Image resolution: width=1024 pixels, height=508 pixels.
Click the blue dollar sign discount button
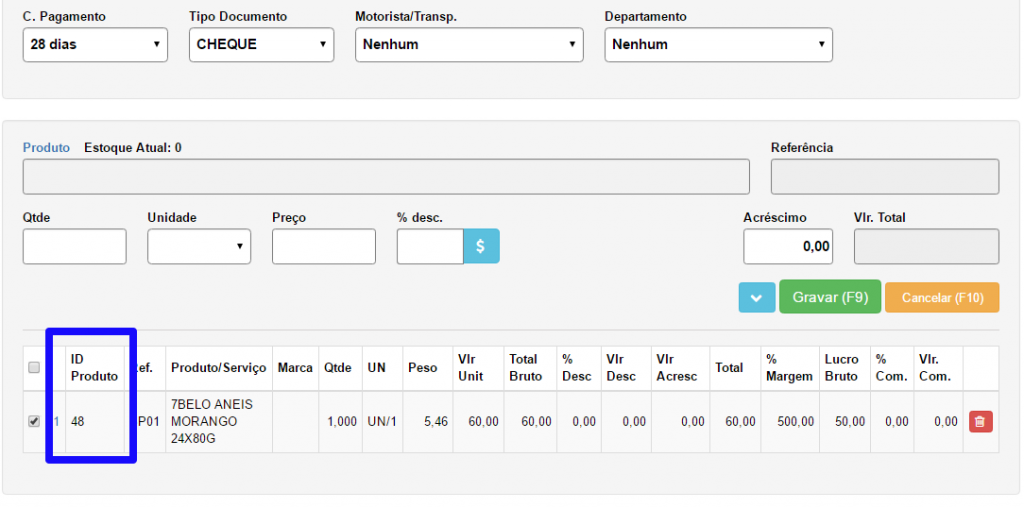pos(481,246)
